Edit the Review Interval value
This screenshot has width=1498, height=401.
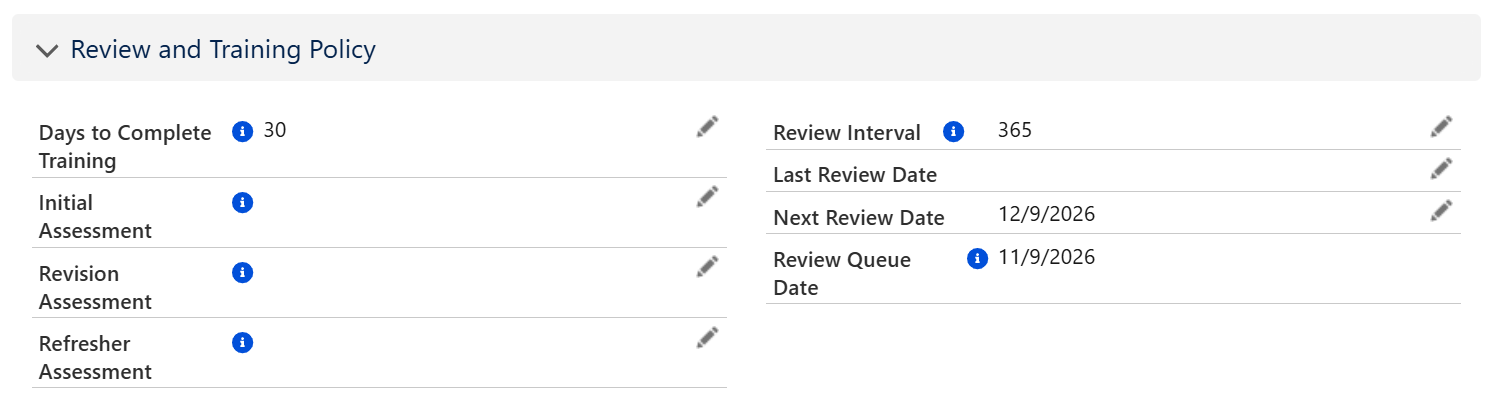1441,127
